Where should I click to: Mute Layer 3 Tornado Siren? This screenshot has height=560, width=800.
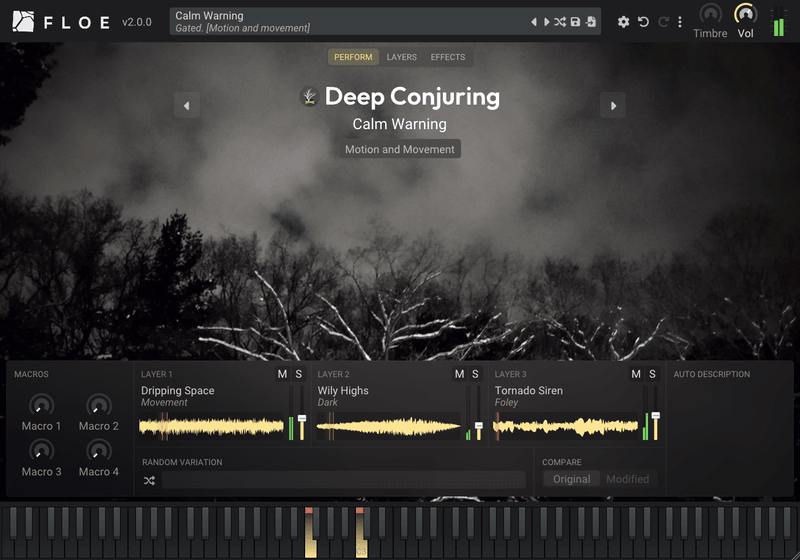636,374
